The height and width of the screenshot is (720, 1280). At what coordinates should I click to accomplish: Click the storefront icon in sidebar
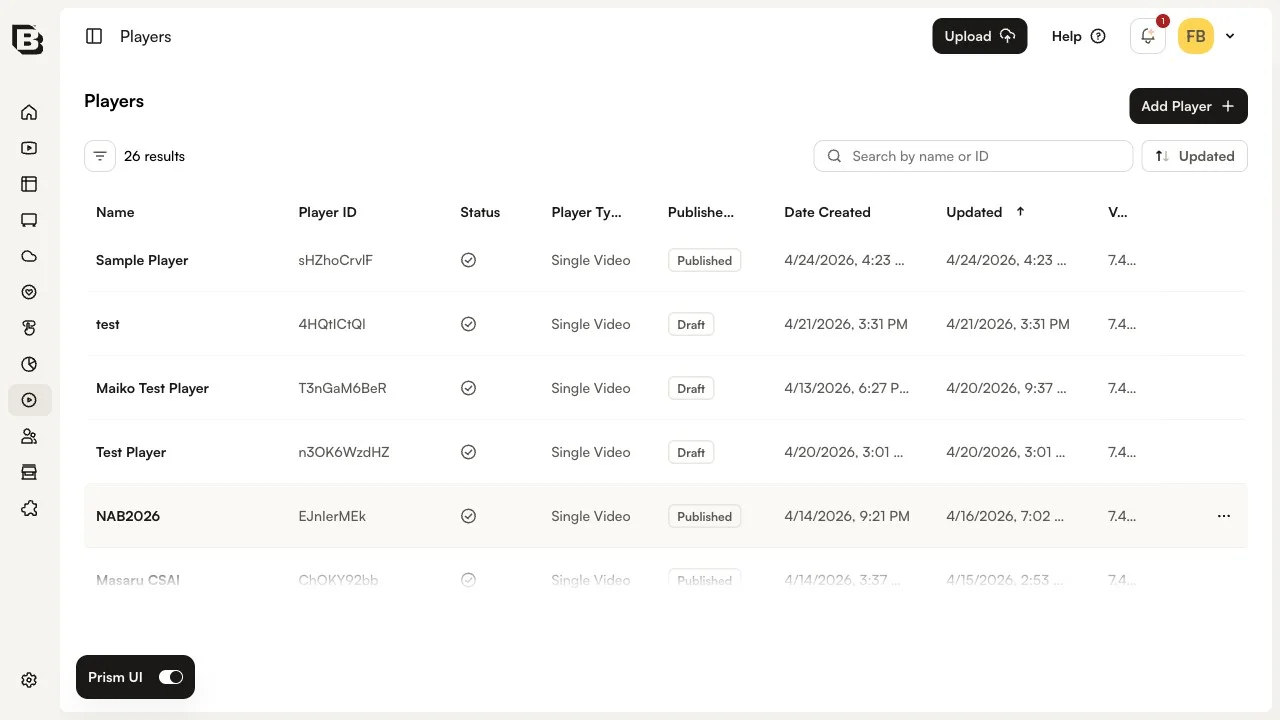tap(29, 472)
